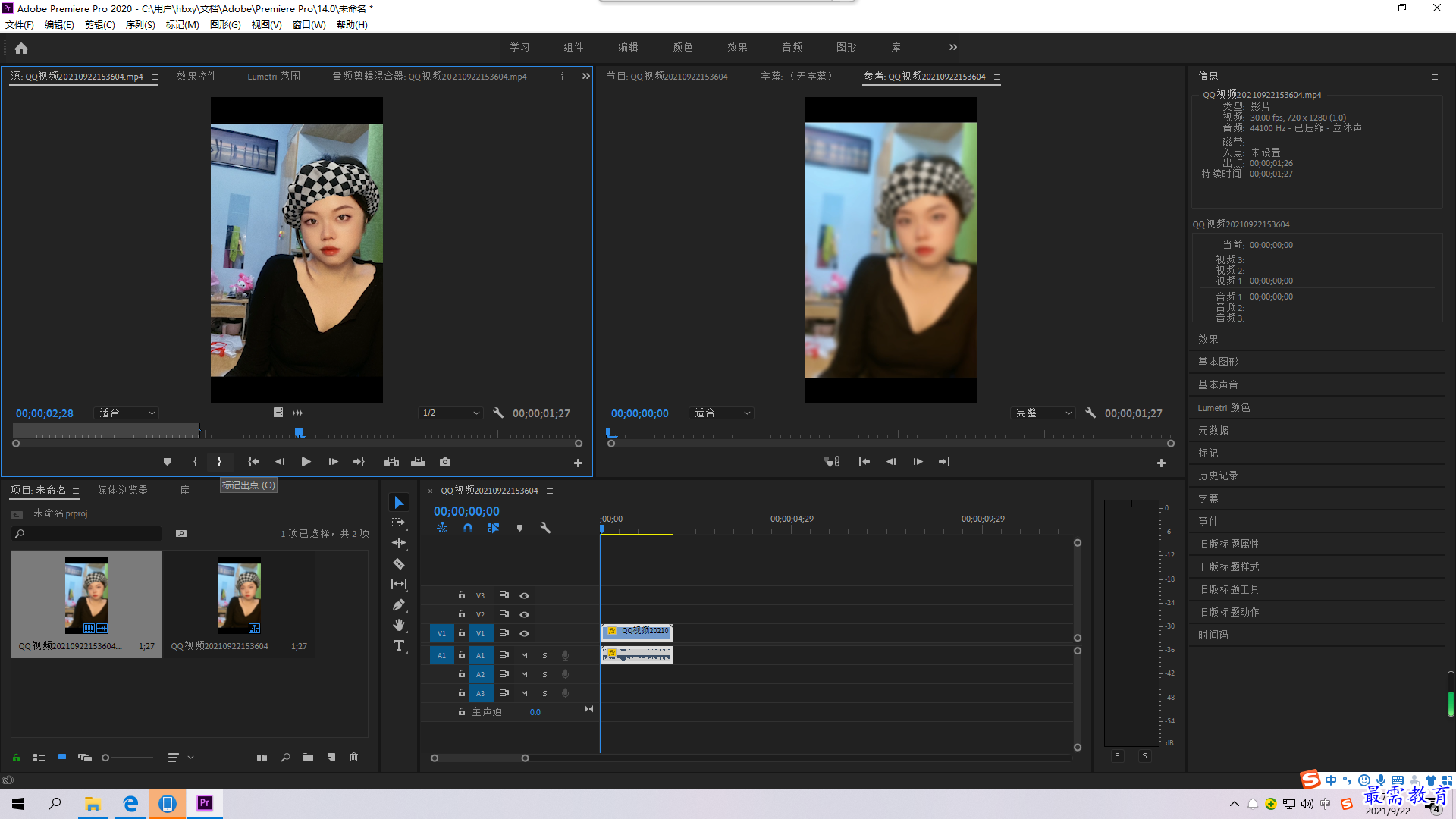Click Export Frame camera icon in Source monitor
1456x819 pixels.
[x=445, y=462]
